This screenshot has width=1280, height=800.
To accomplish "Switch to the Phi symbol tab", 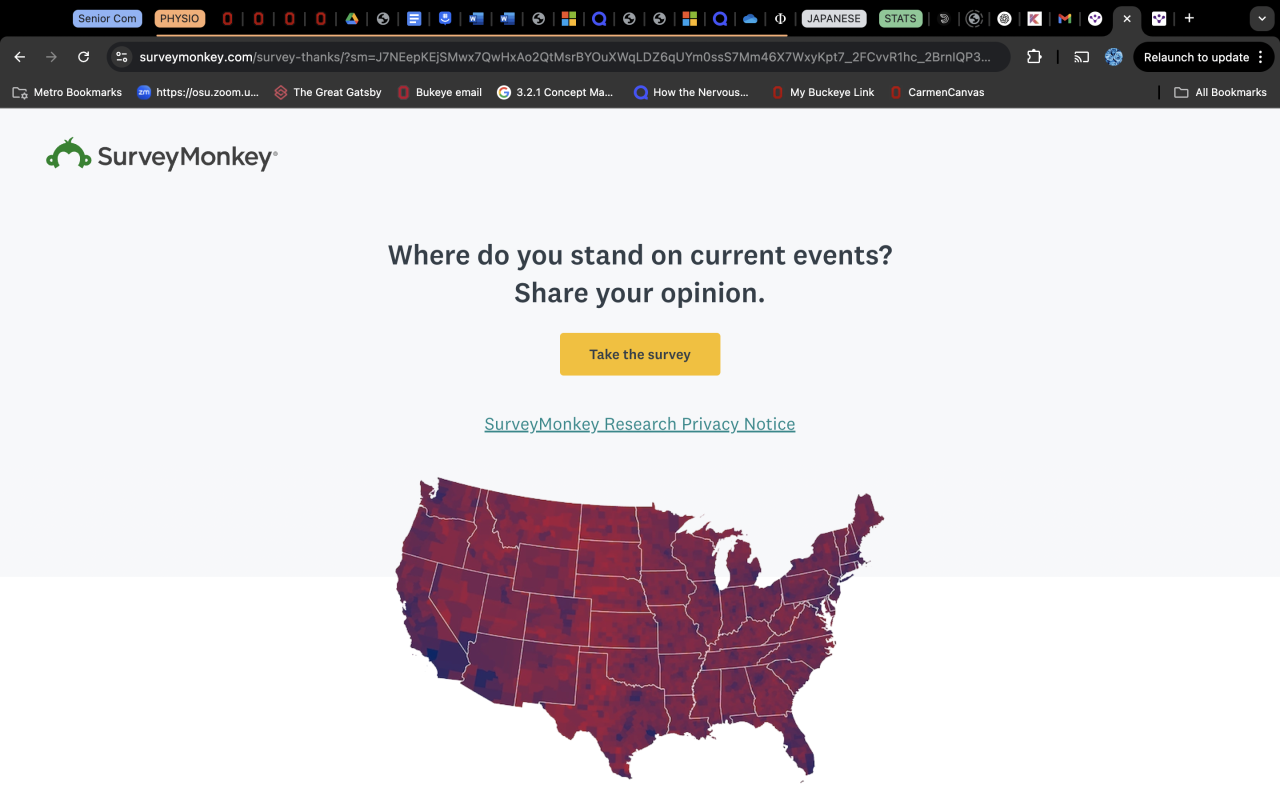I will pyautogui.click(x=780, y=18).
